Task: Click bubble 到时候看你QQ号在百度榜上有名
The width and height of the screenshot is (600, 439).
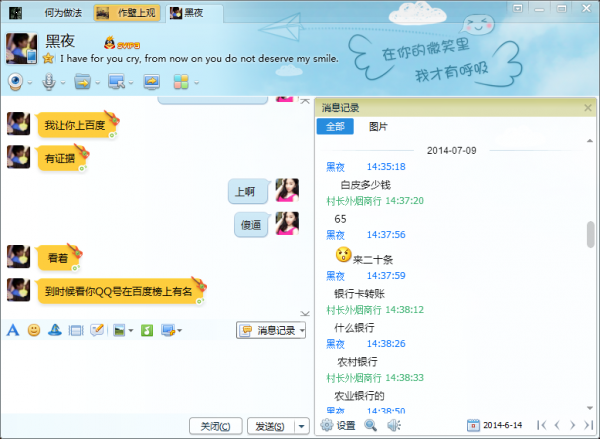Action: 119,291
